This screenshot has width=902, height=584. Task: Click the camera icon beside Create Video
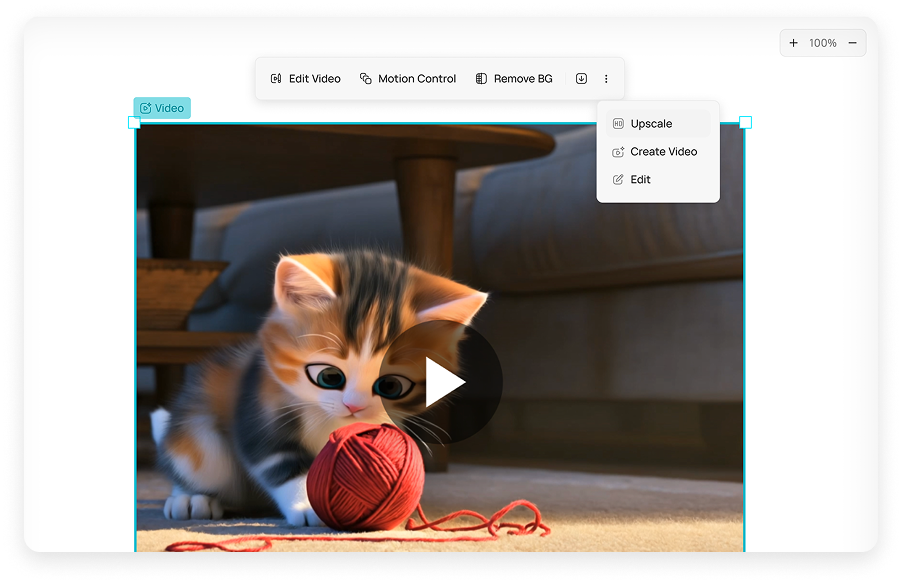(x=618, y=152)
